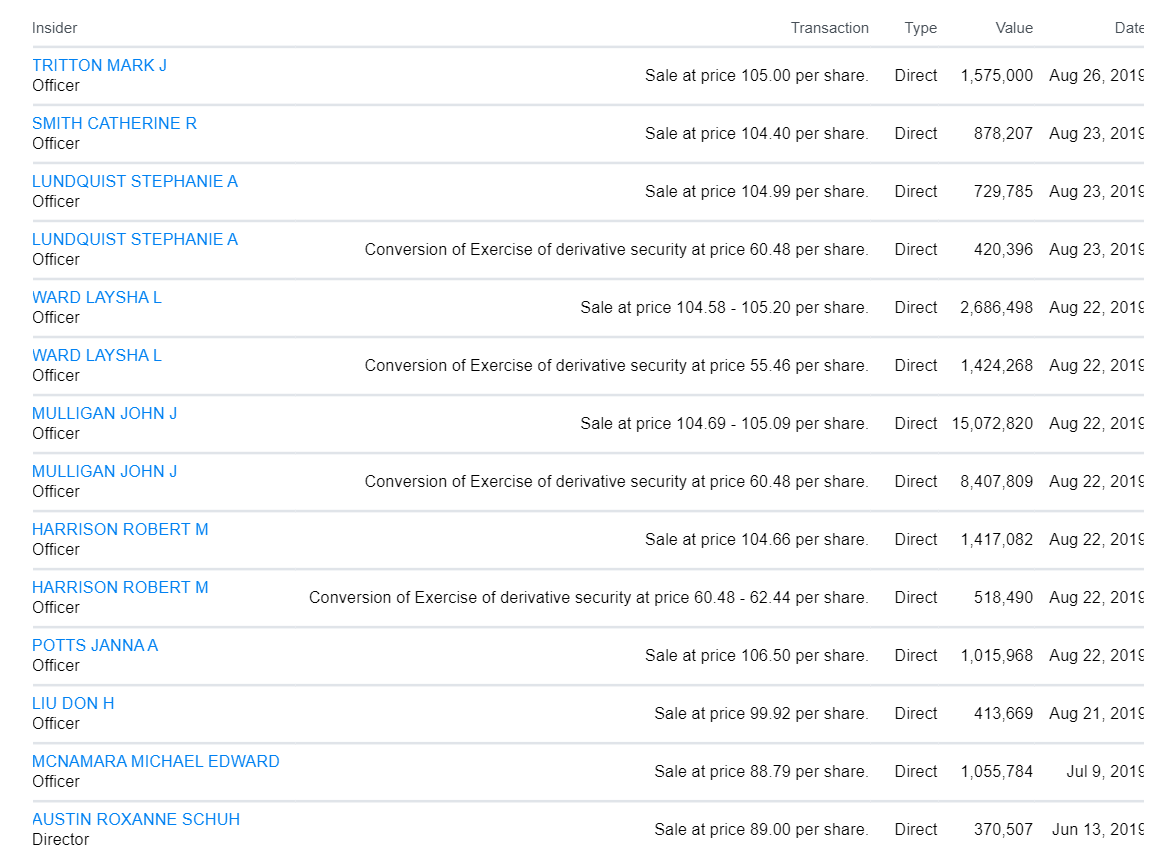1151x848 pixels.
Task: Open LUNDQUIST STEPHANIE A link in 104.99 sale row
Action: (135, 181)
